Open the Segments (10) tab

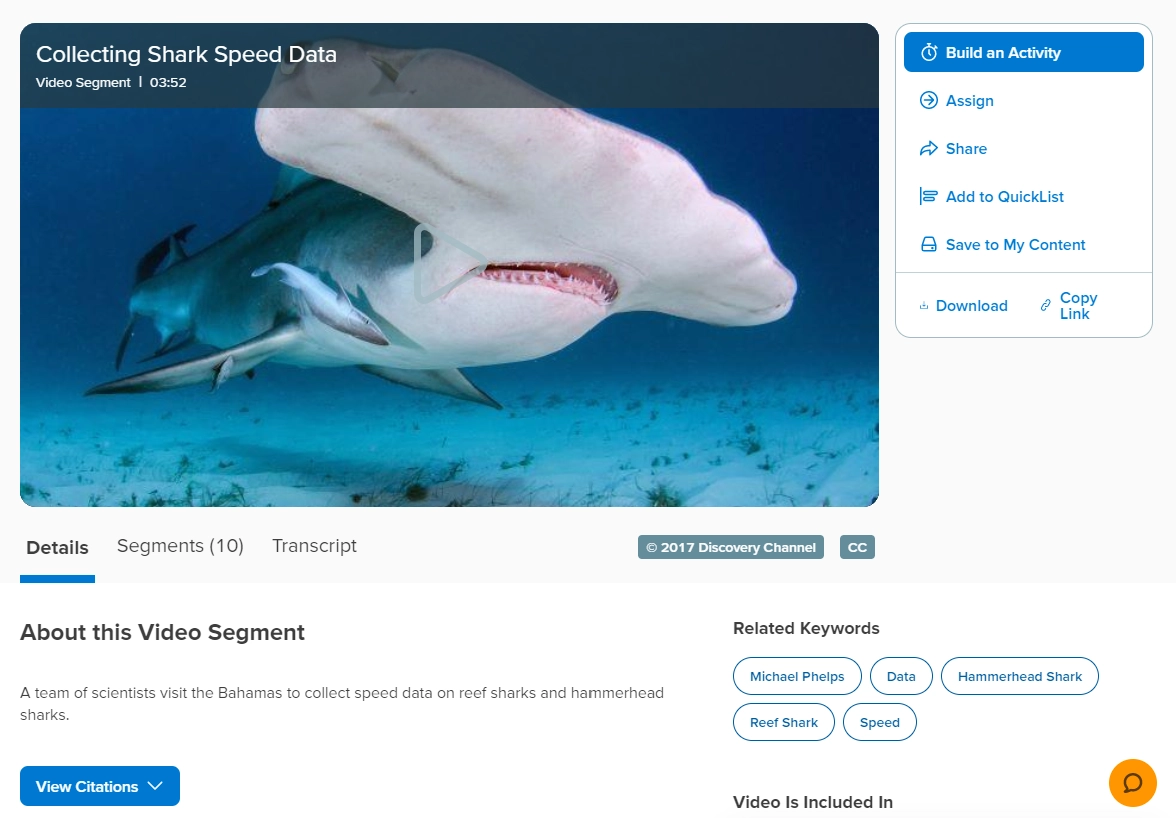pyautogui.click(x=180, y=546)
